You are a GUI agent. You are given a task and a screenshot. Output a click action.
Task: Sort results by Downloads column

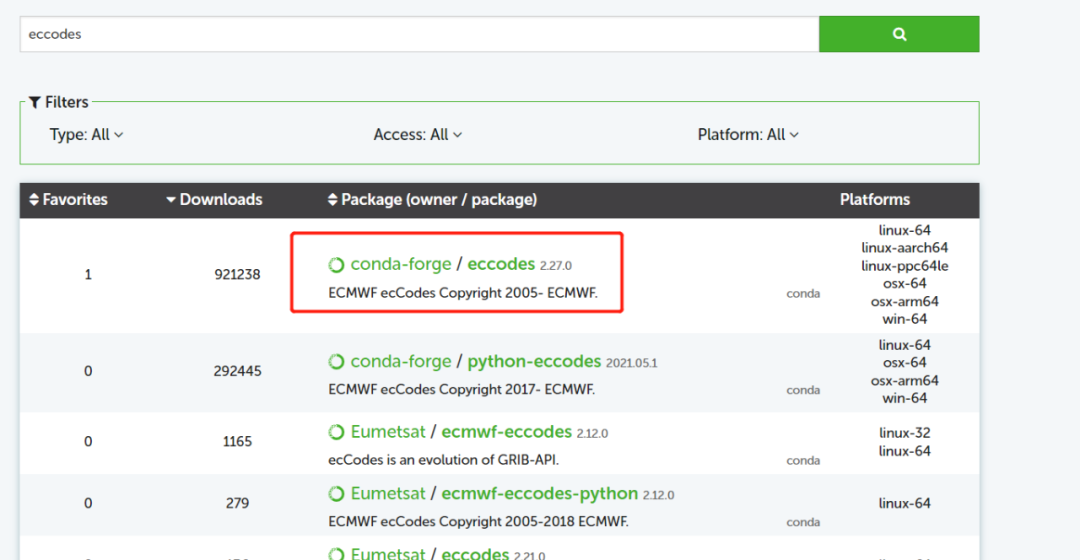pyautogui.click(x=214, y=200)
